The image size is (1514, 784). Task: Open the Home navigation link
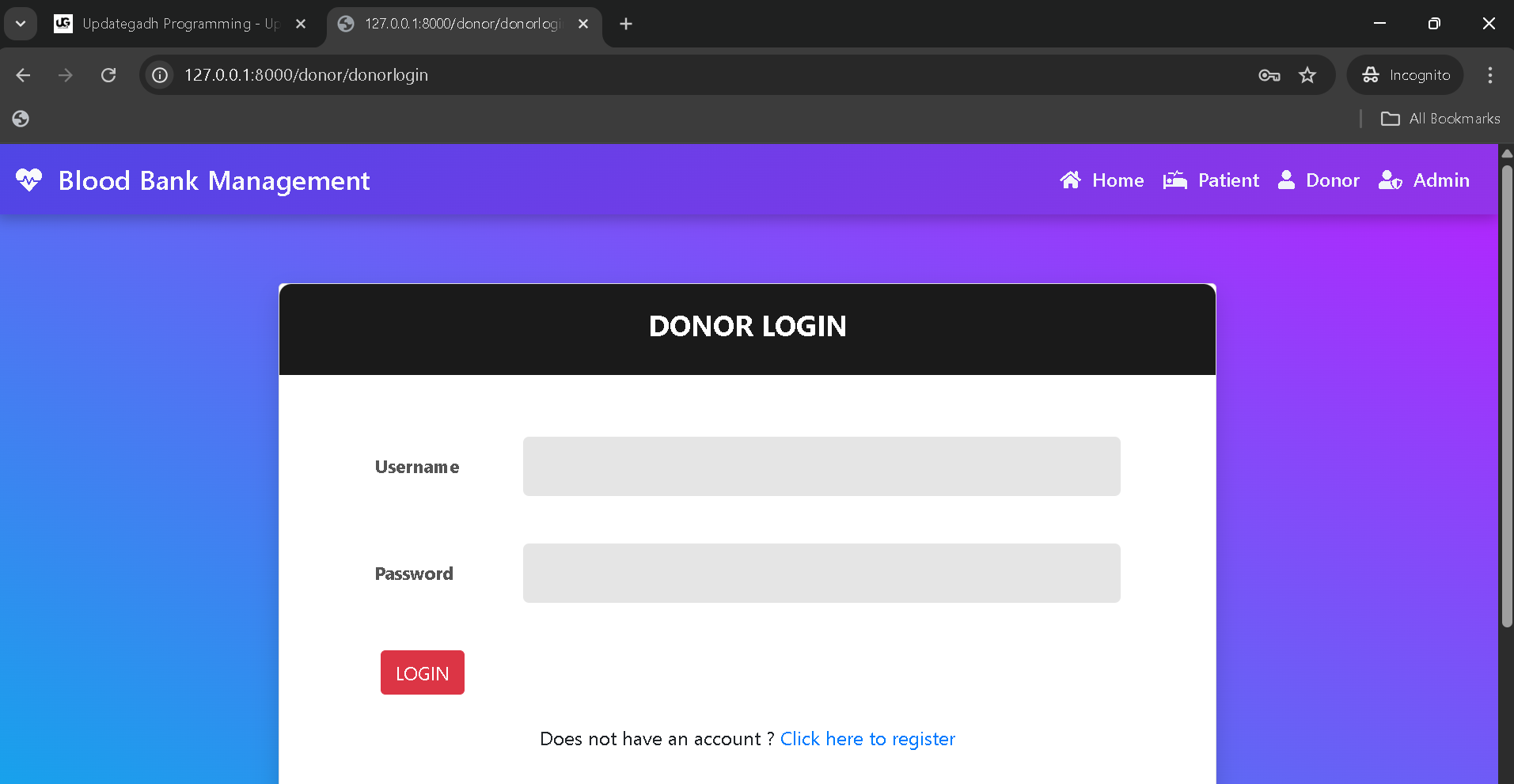click(x=1102, y=180)
